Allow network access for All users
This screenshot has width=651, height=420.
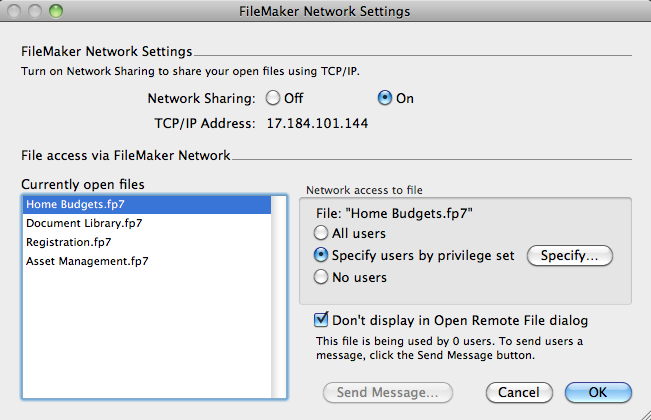[323, 233]
